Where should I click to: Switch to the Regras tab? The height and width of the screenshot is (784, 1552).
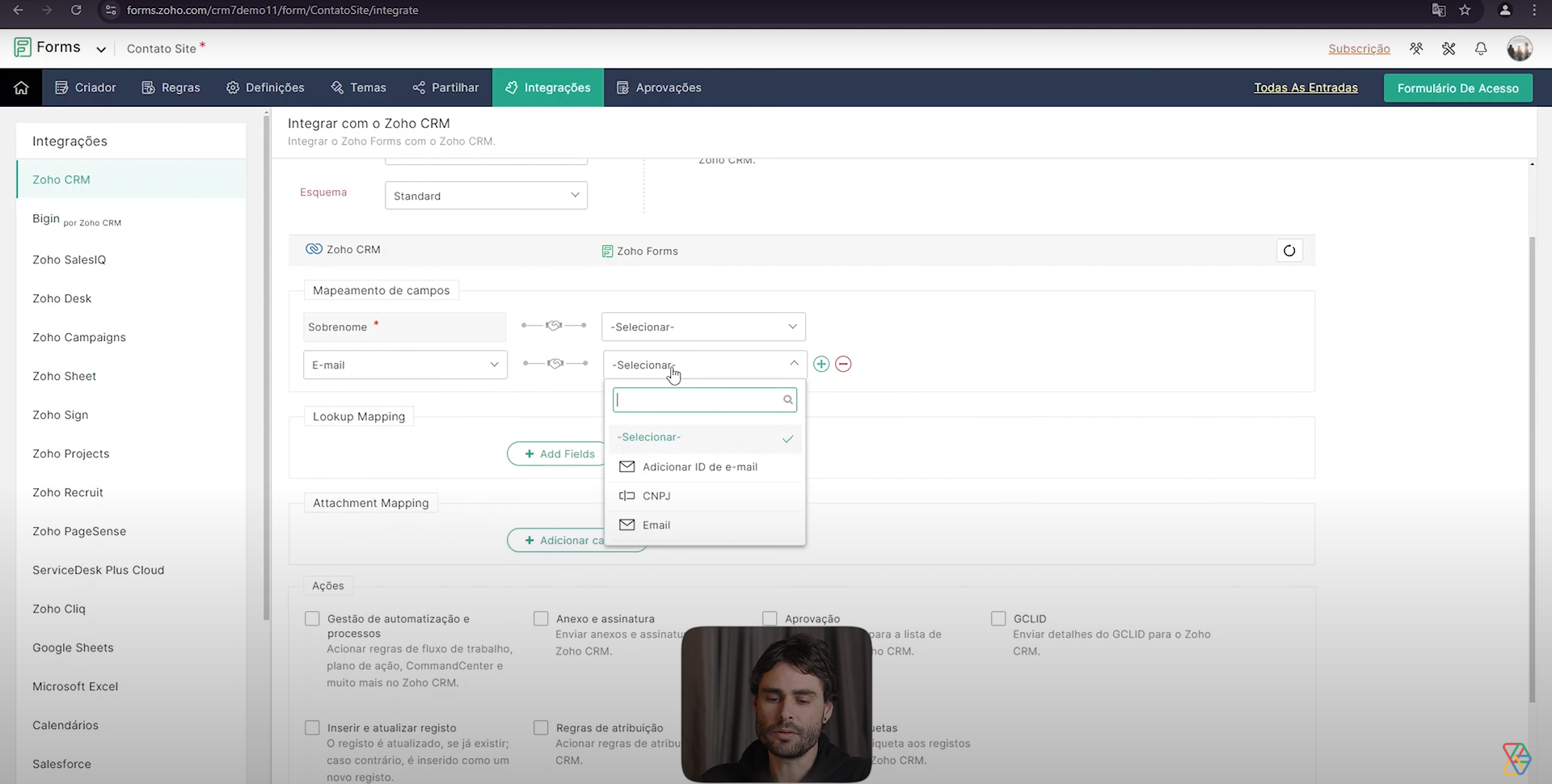(x=171, y=87)
